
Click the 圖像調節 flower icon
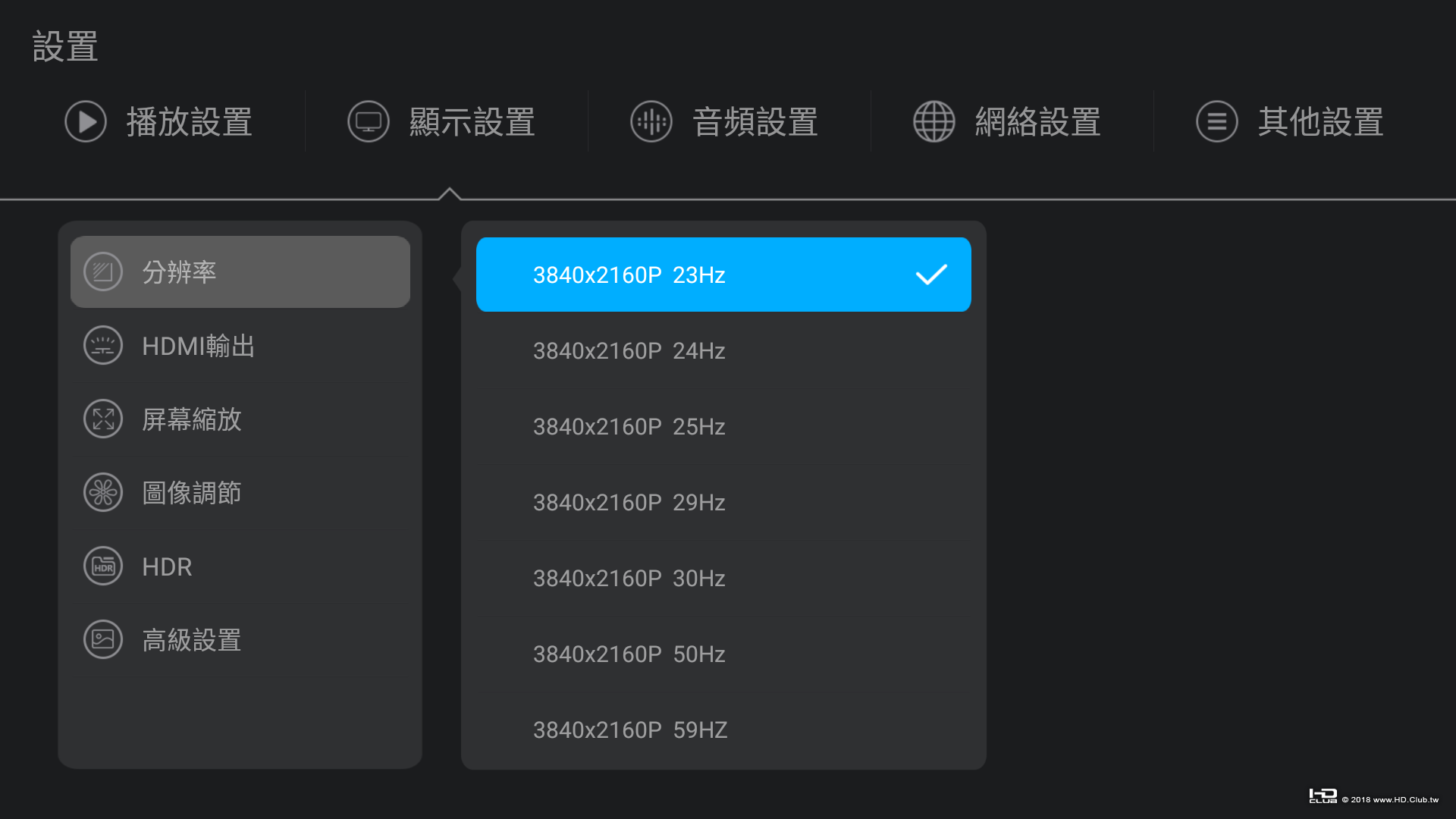(x=103, y=493)
